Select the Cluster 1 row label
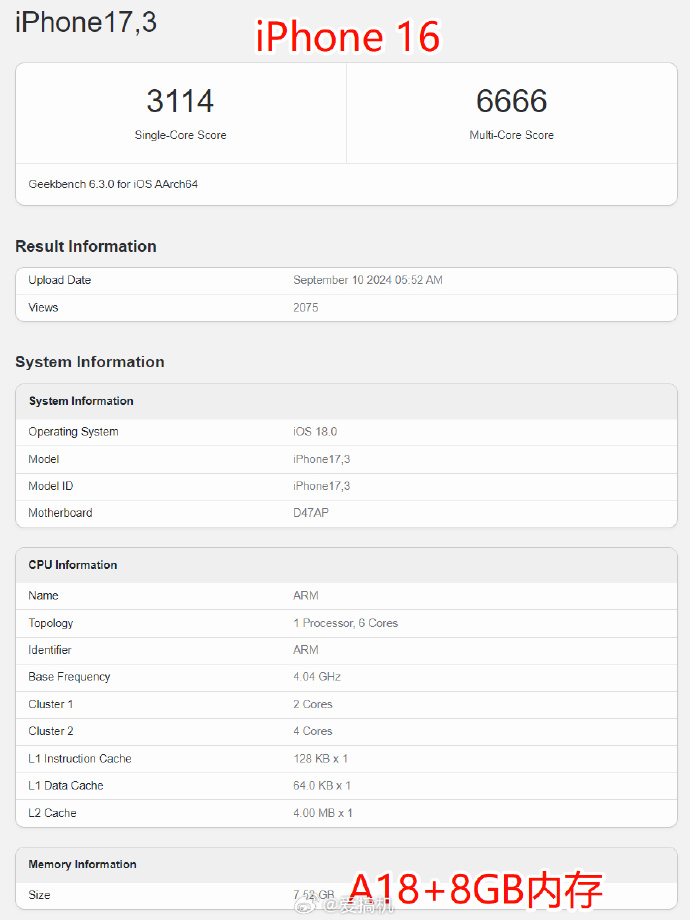 click(x=50, y=704)
